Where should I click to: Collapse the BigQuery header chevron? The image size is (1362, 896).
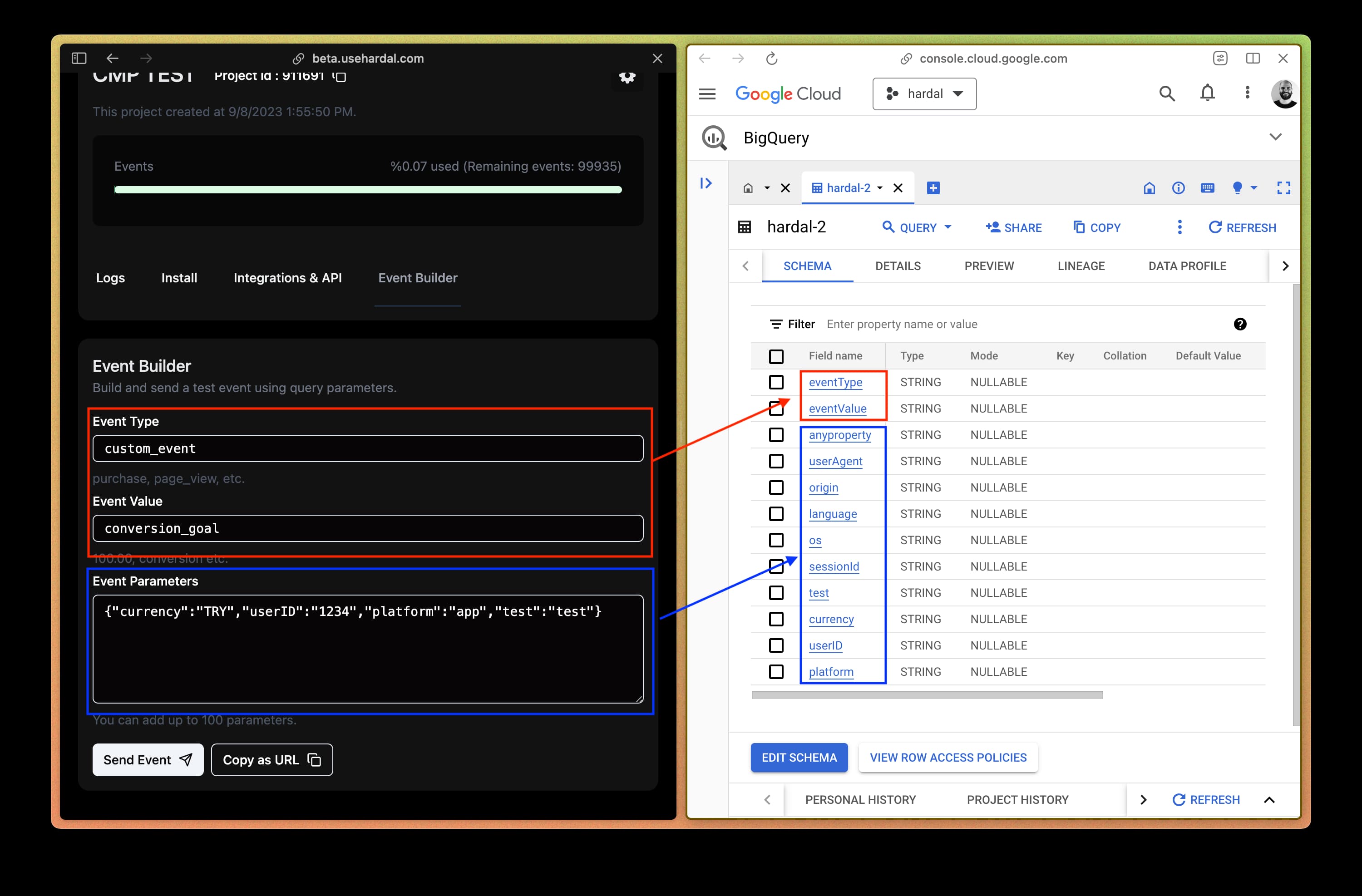[x=1276, y=138]
